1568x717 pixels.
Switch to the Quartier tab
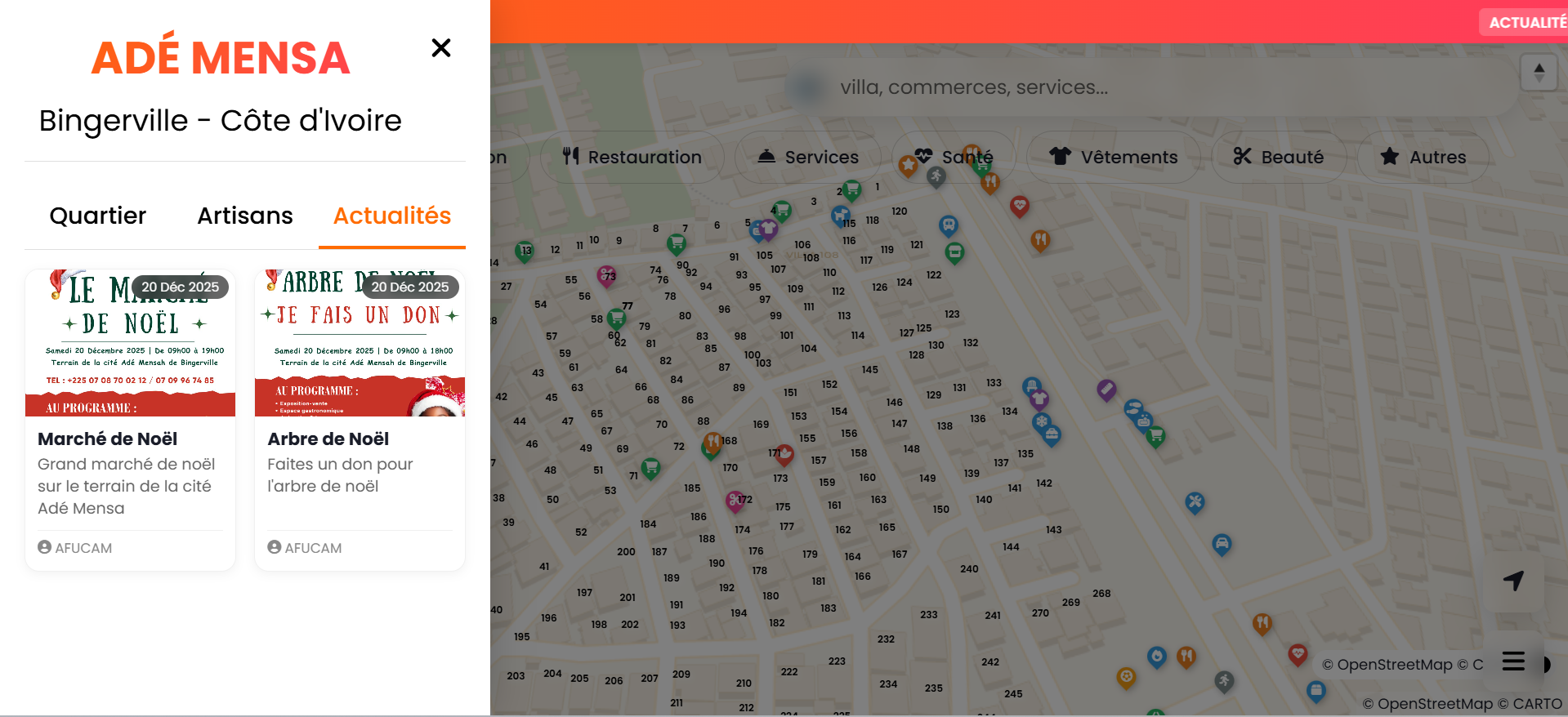[98, 216]
